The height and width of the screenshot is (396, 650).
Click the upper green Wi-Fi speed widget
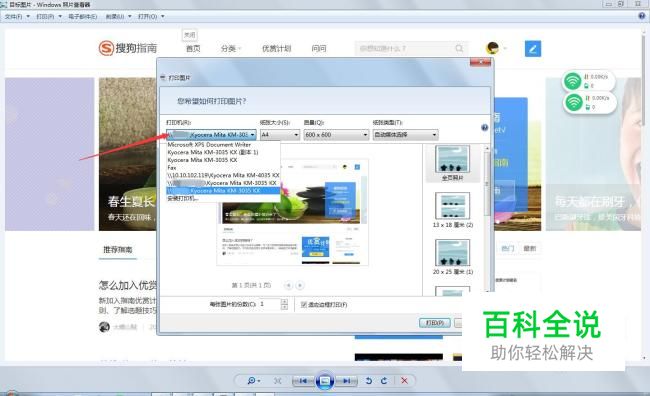pos(588,81)
